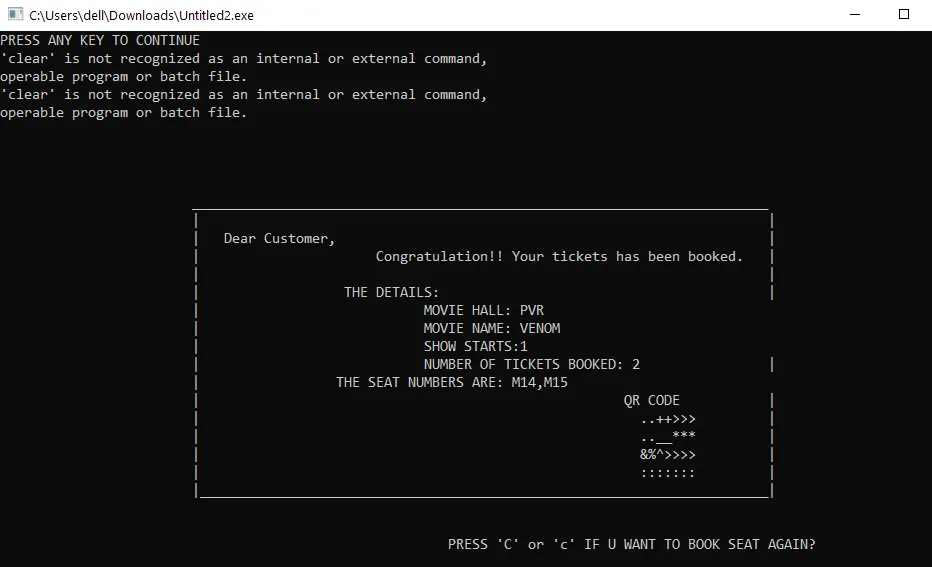Select the Congratulation tickets booked message
932x567 pixels.
[x=559, y=257]
